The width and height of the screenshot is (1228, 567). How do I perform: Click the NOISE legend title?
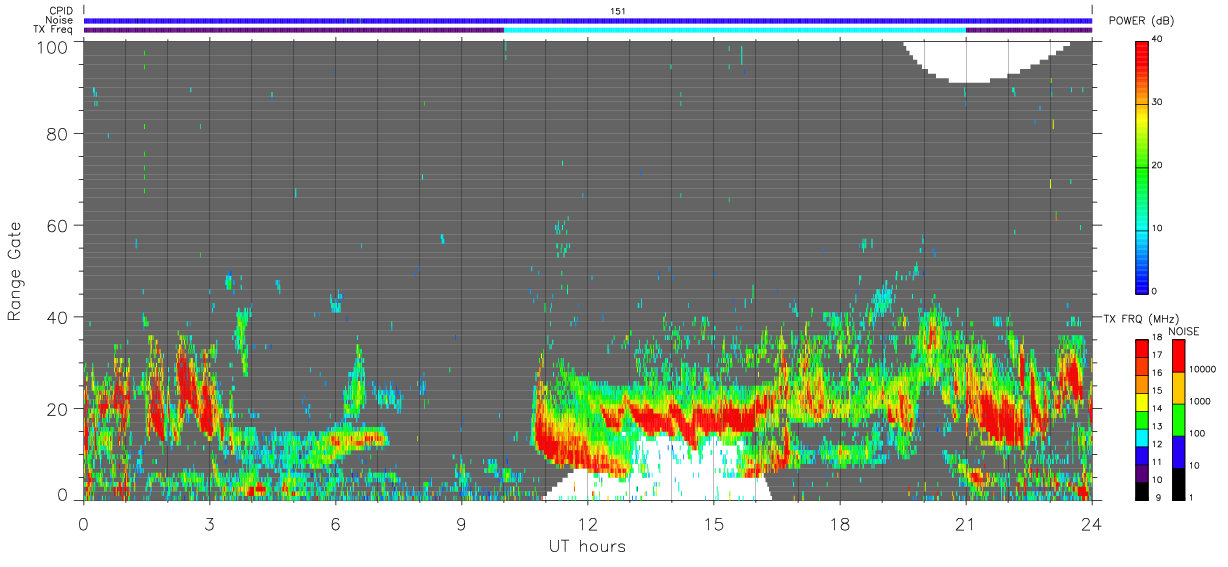coord(1184,331)
